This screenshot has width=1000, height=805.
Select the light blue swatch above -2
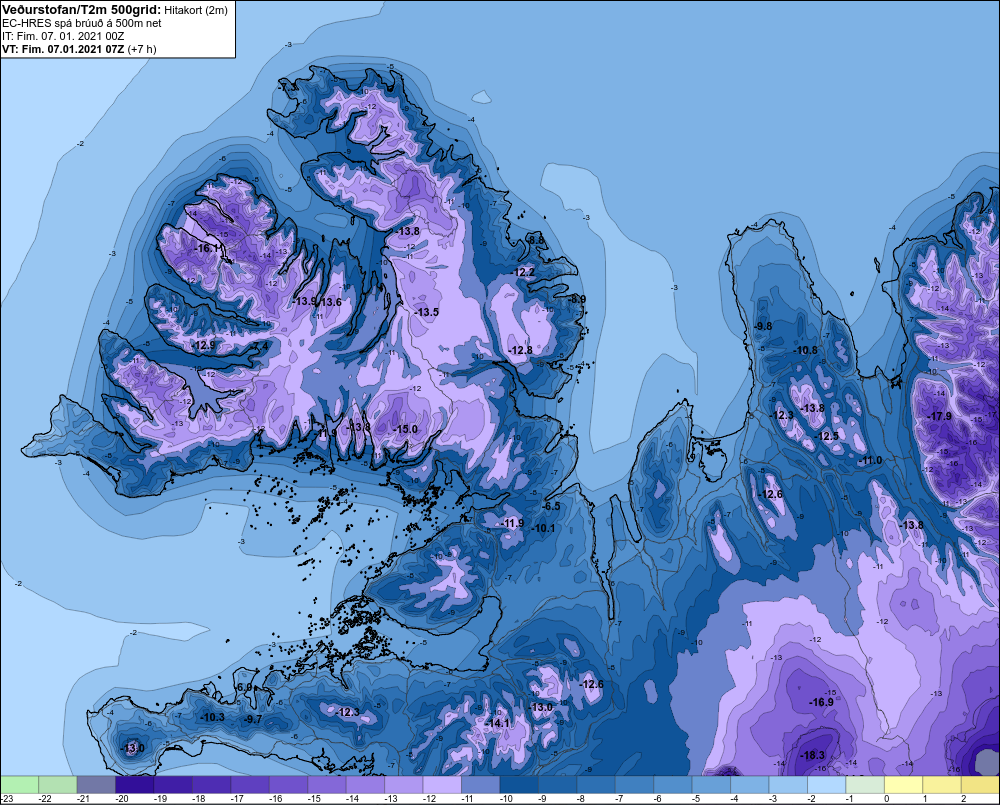[826, 784]
